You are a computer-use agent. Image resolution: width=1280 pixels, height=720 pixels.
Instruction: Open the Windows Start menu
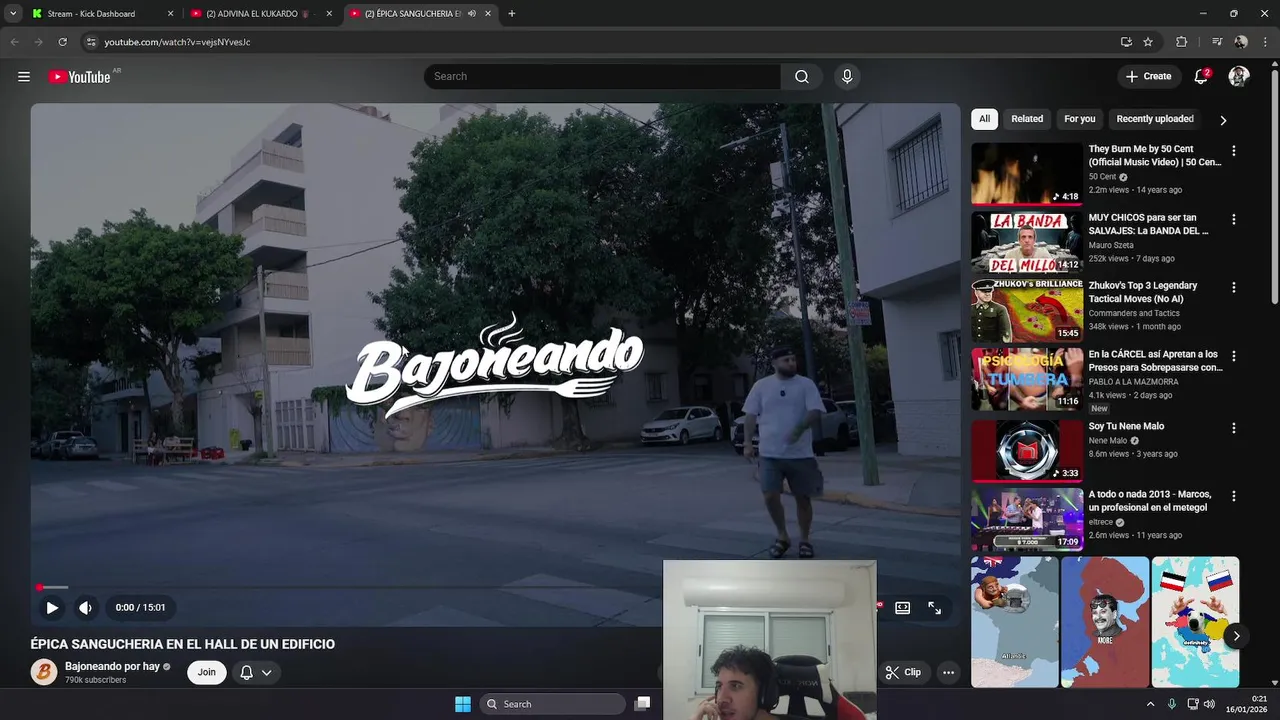click(x=463, y=704)
